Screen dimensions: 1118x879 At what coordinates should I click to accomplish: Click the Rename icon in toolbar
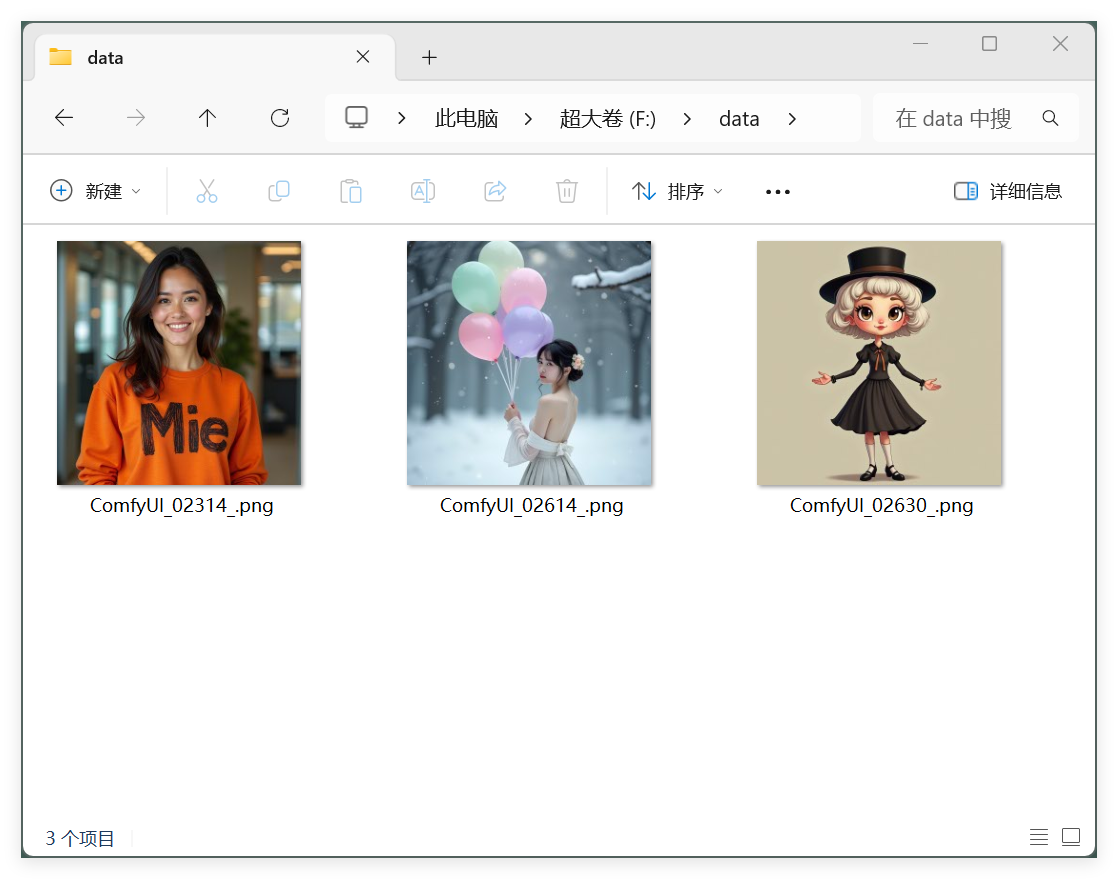click(423, 191)
